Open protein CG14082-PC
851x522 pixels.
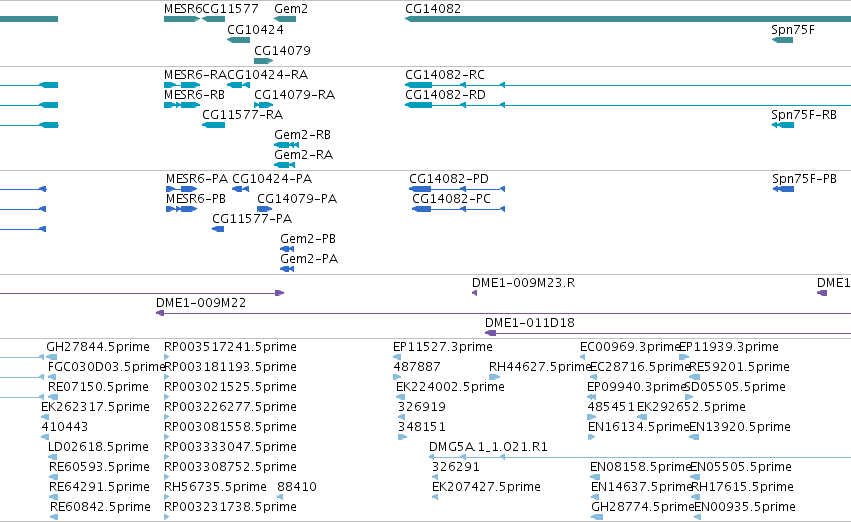tap(451, 199)
